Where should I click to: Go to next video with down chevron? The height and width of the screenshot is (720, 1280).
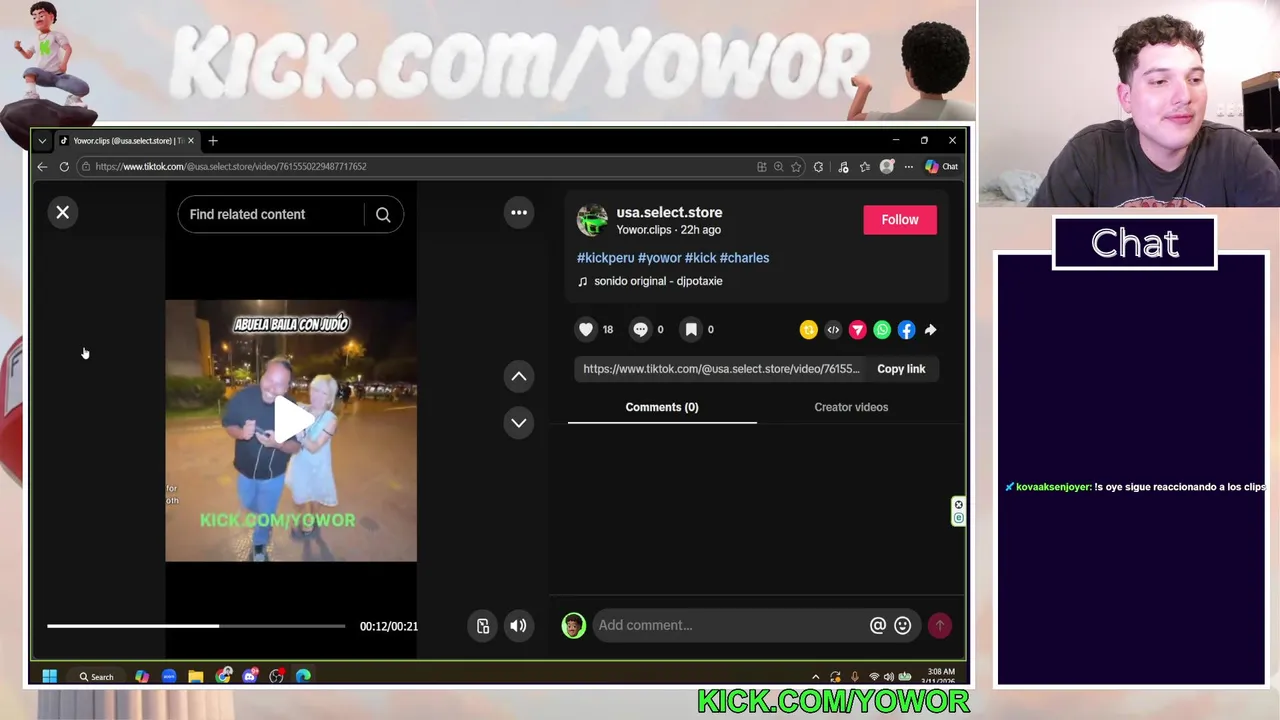(x=519, y=422)
